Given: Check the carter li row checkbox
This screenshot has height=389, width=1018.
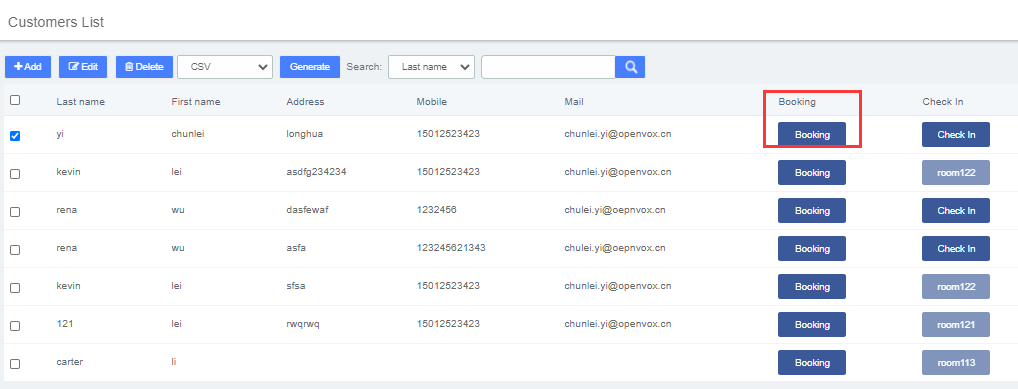Looking at the screenshot, I should pos(16,364).
